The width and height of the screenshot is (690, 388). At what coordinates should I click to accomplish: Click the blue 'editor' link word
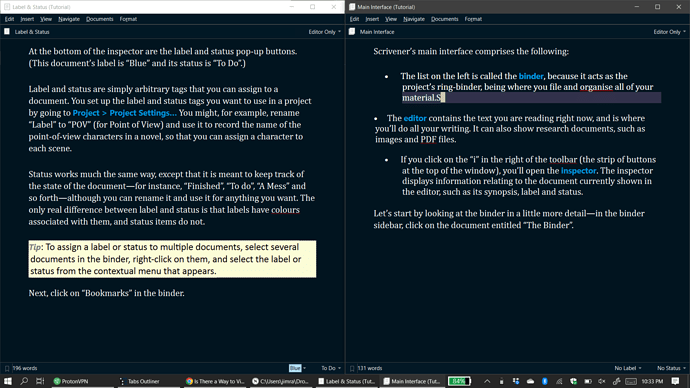[415, 118]
